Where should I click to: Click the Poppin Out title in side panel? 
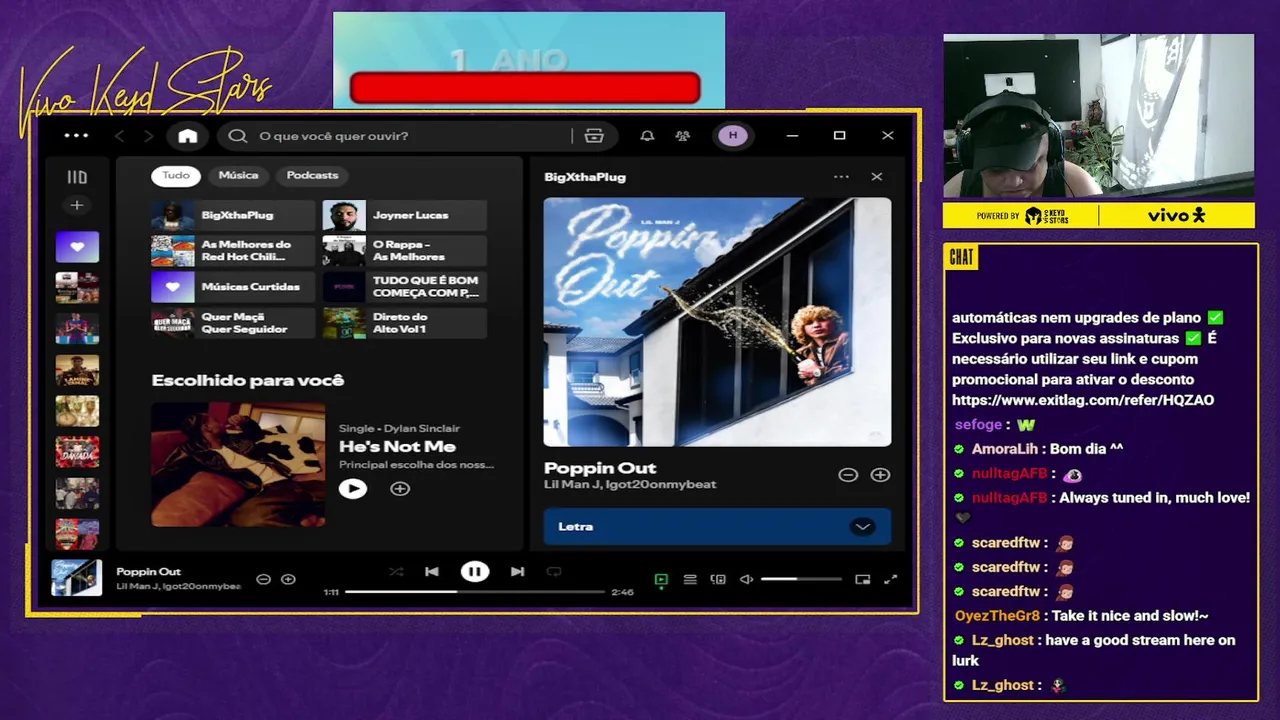[600, 468]
